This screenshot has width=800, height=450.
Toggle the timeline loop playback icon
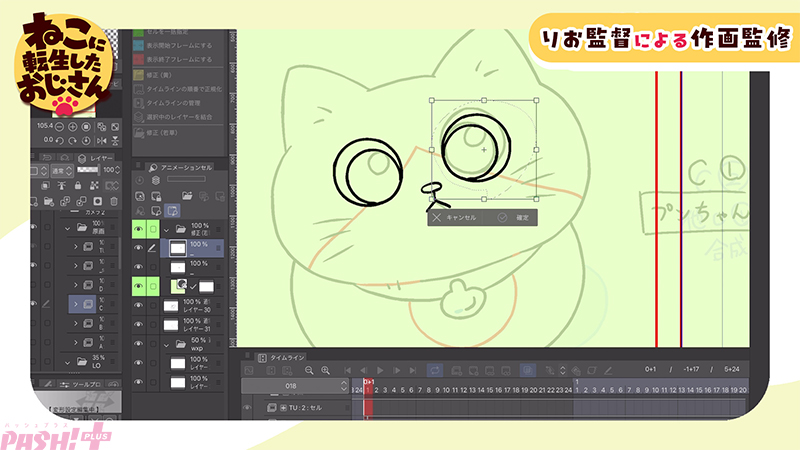pos(435,370)
